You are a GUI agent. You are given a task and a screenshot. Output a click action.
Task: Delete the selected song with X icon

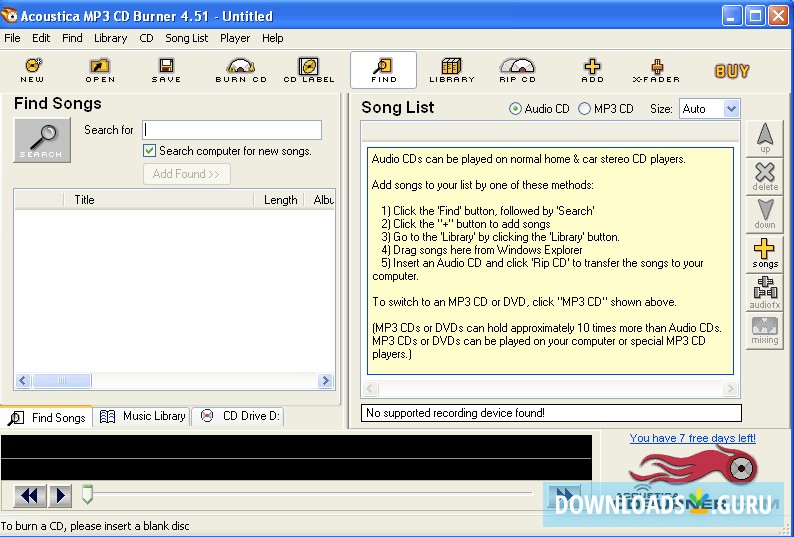click(x=765, y=176)
